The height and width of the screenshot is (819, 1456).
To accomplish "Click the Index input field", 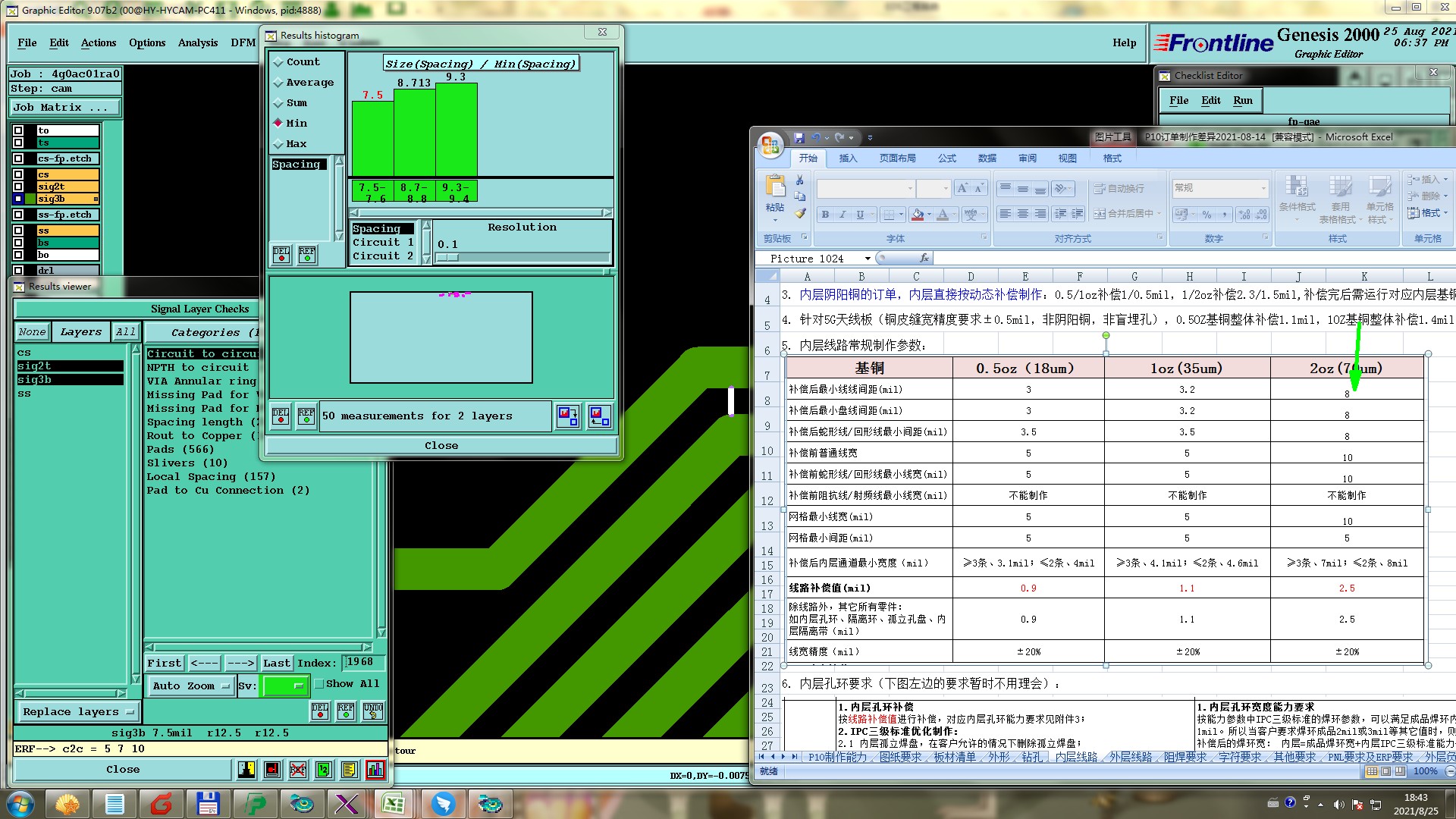I will coord(362,662).
